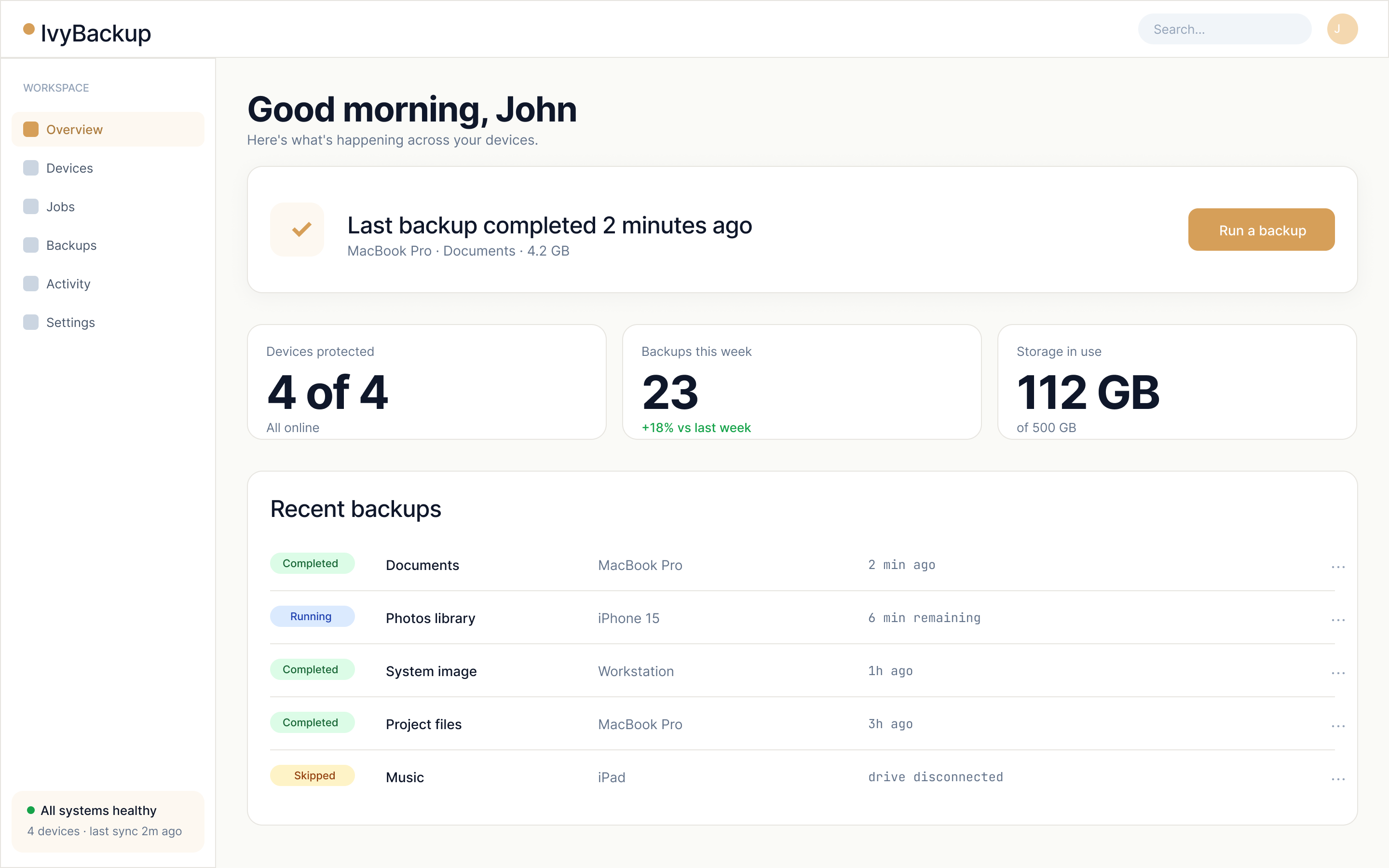This screenshot has height=868, width=1389.
Task: Open the more options for Documents row
Action: (1338, 567)
